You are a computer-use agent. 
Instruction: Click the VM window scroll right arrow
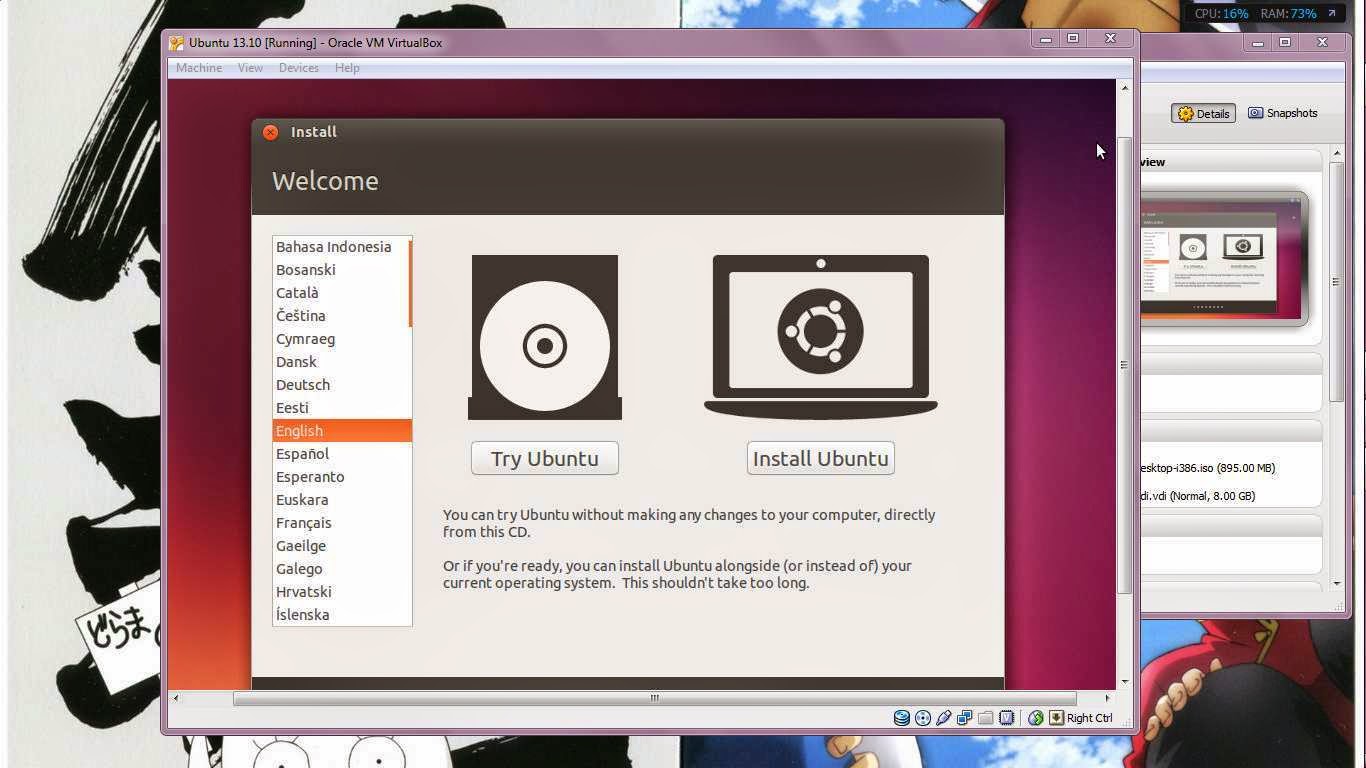tap(1107, 698)
